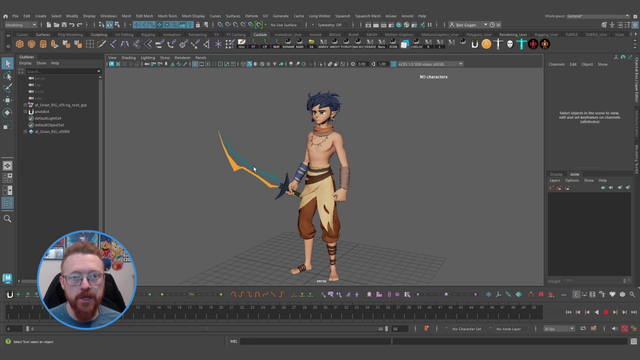Switch to the Rendering_User shelf tab
The width and height of the screenshot is (640, 360).
point(513,35)
